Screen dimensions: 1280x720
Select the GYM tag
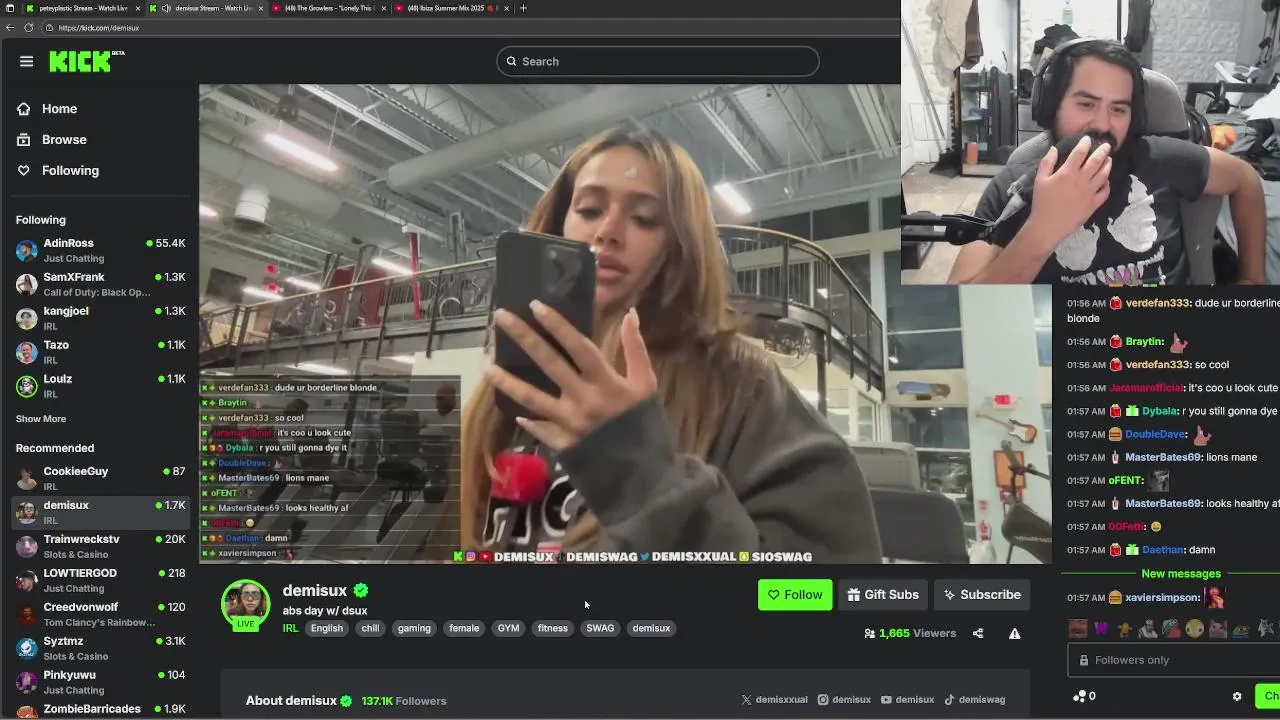pos(509,628)
